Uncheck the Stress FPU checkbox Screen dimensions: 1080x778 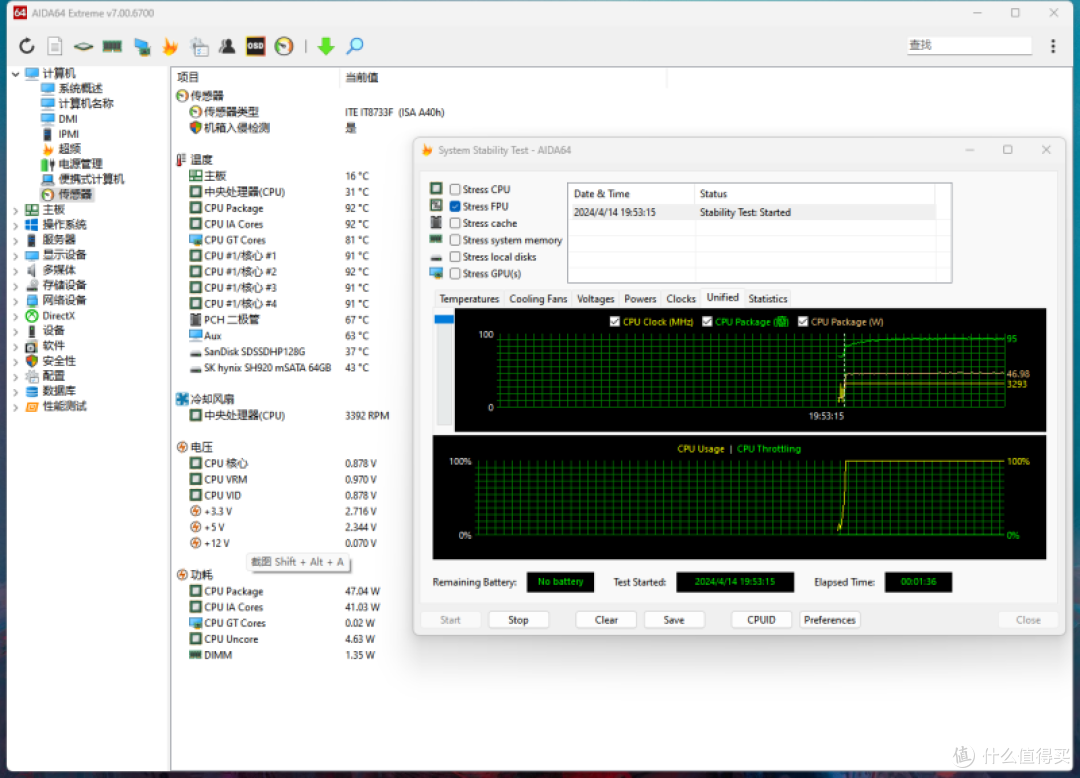[x=455, y=207]
